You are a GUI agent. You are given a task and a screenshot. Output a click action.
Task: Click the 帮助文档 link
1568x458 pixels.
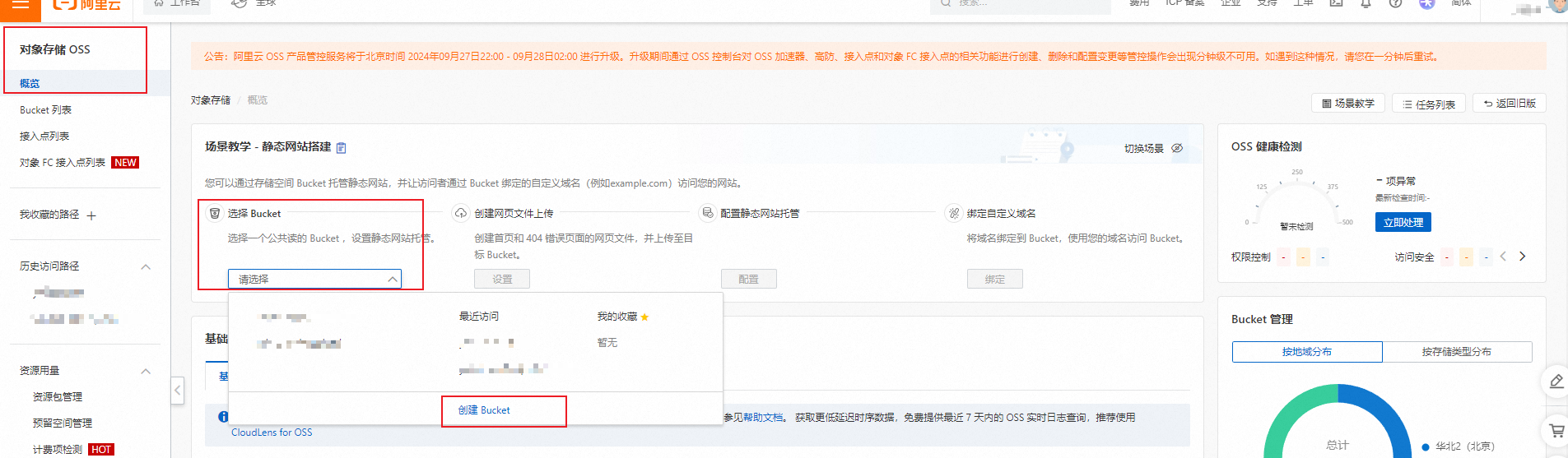(x=763, y=417)
